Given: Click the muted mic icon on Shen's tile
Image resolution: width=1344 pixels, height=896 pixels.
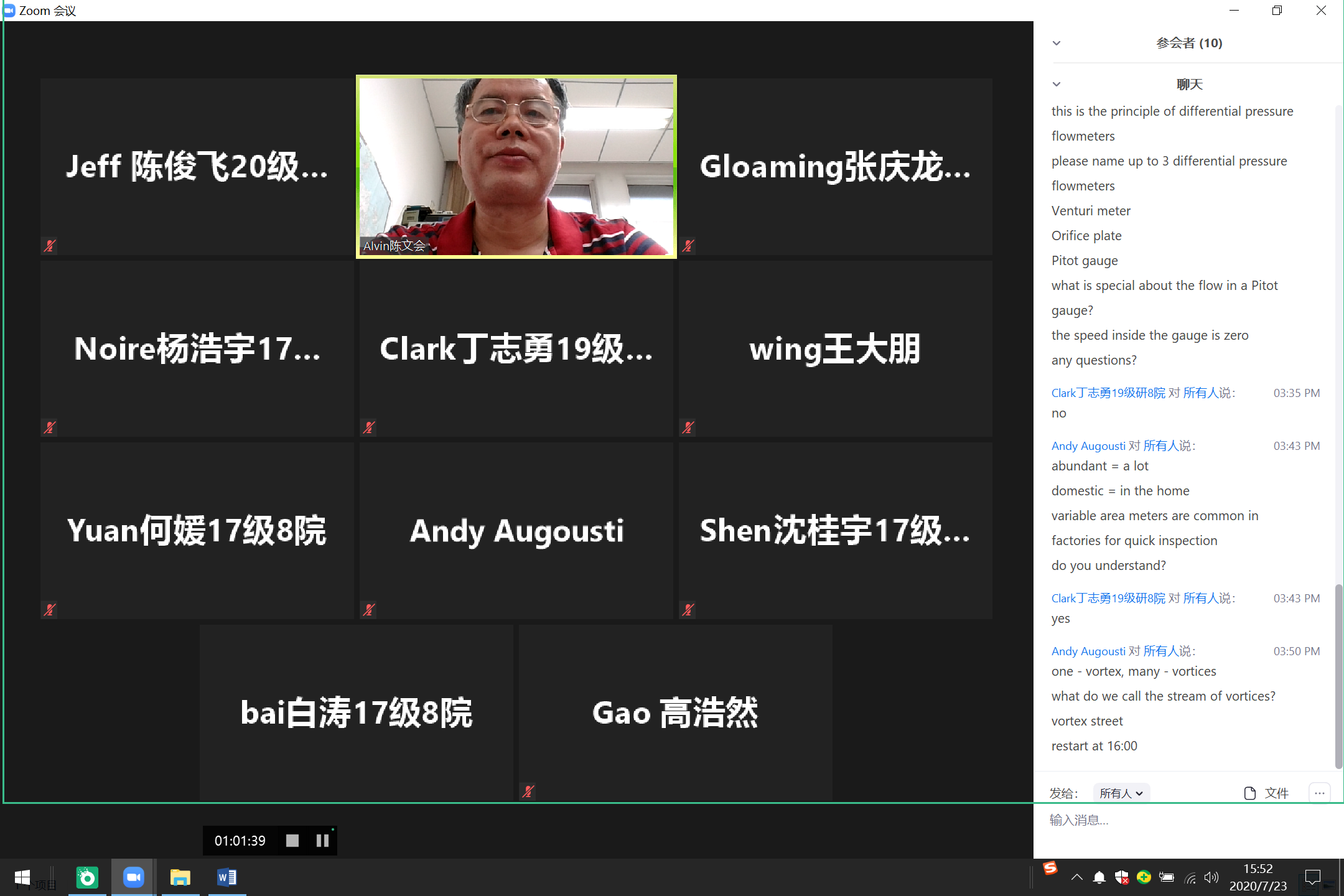Looking at the screenshot, I should 688,610.
